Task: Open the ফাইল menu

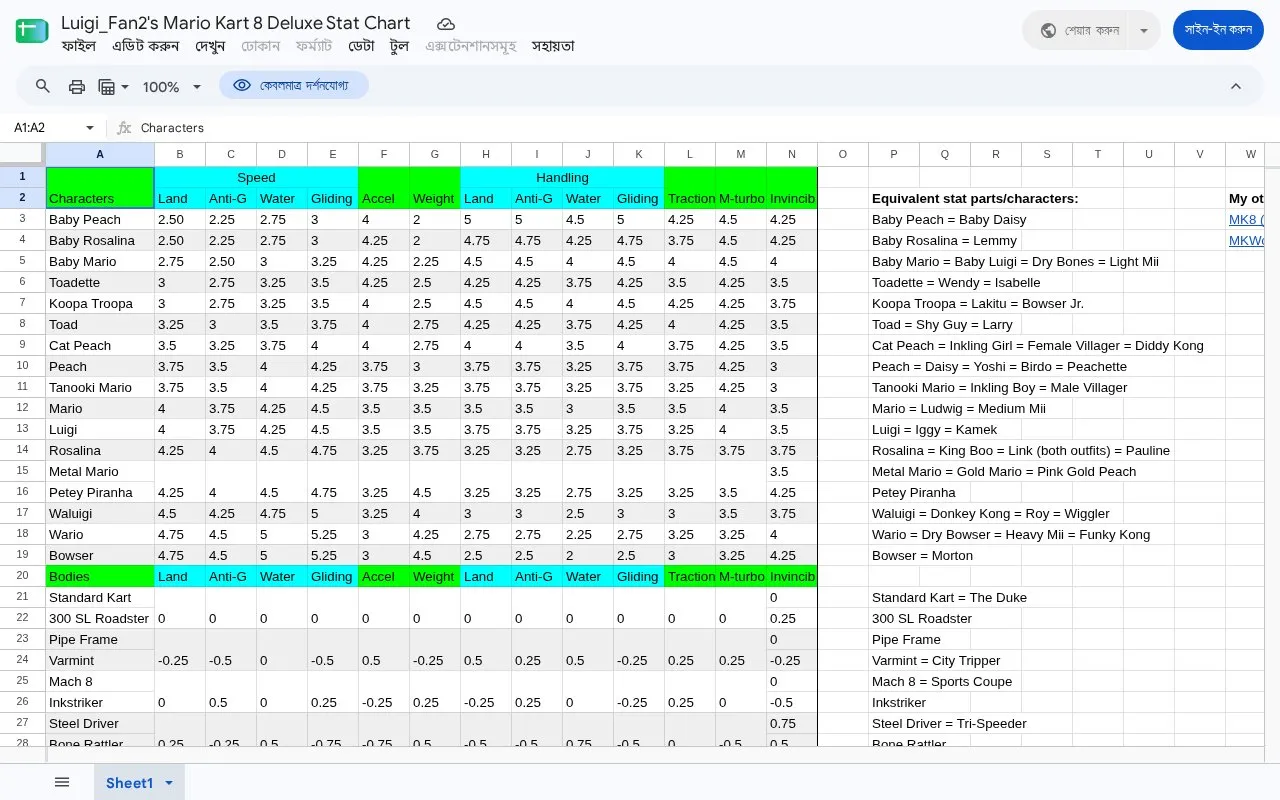Action: [79, 46]
